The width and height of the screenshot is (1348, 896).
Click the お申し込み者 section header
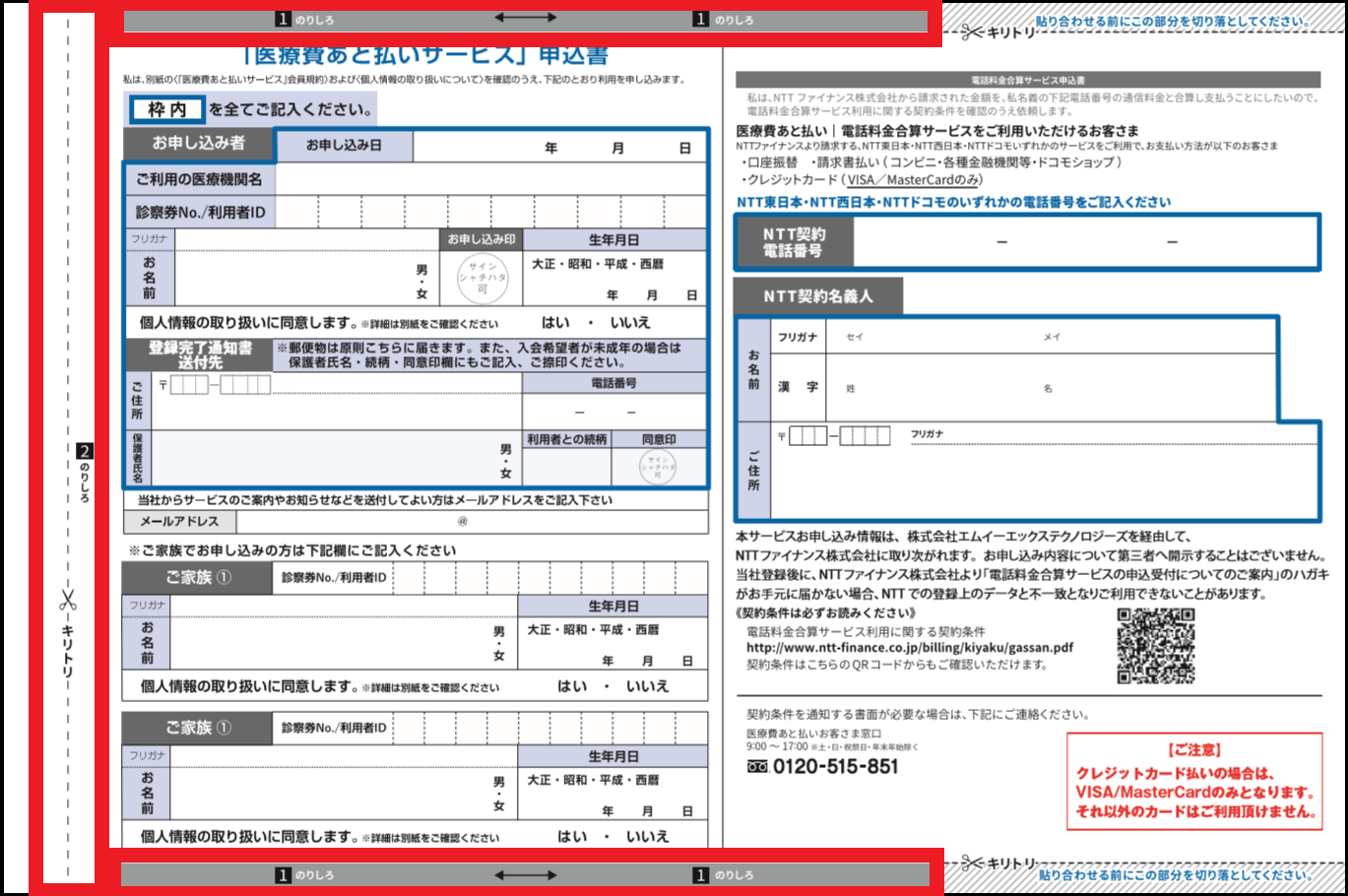tap(198, 143)
